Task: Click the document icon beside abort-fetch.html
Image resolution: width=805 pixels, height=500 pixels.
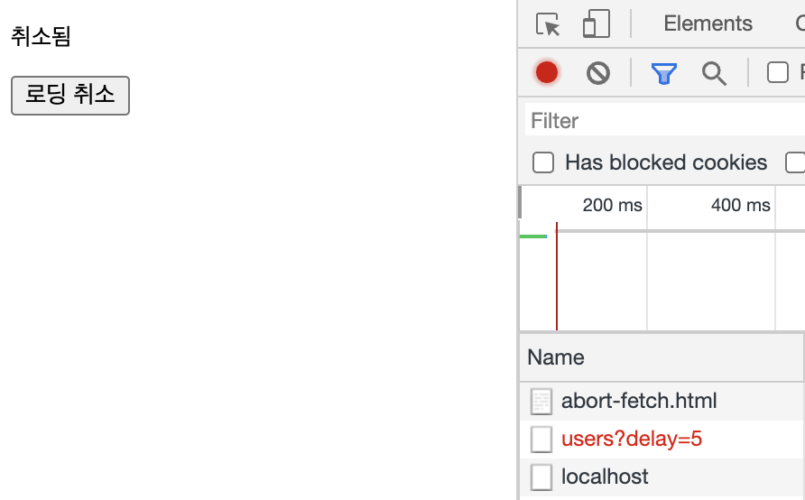Action: tap(541, 402)
